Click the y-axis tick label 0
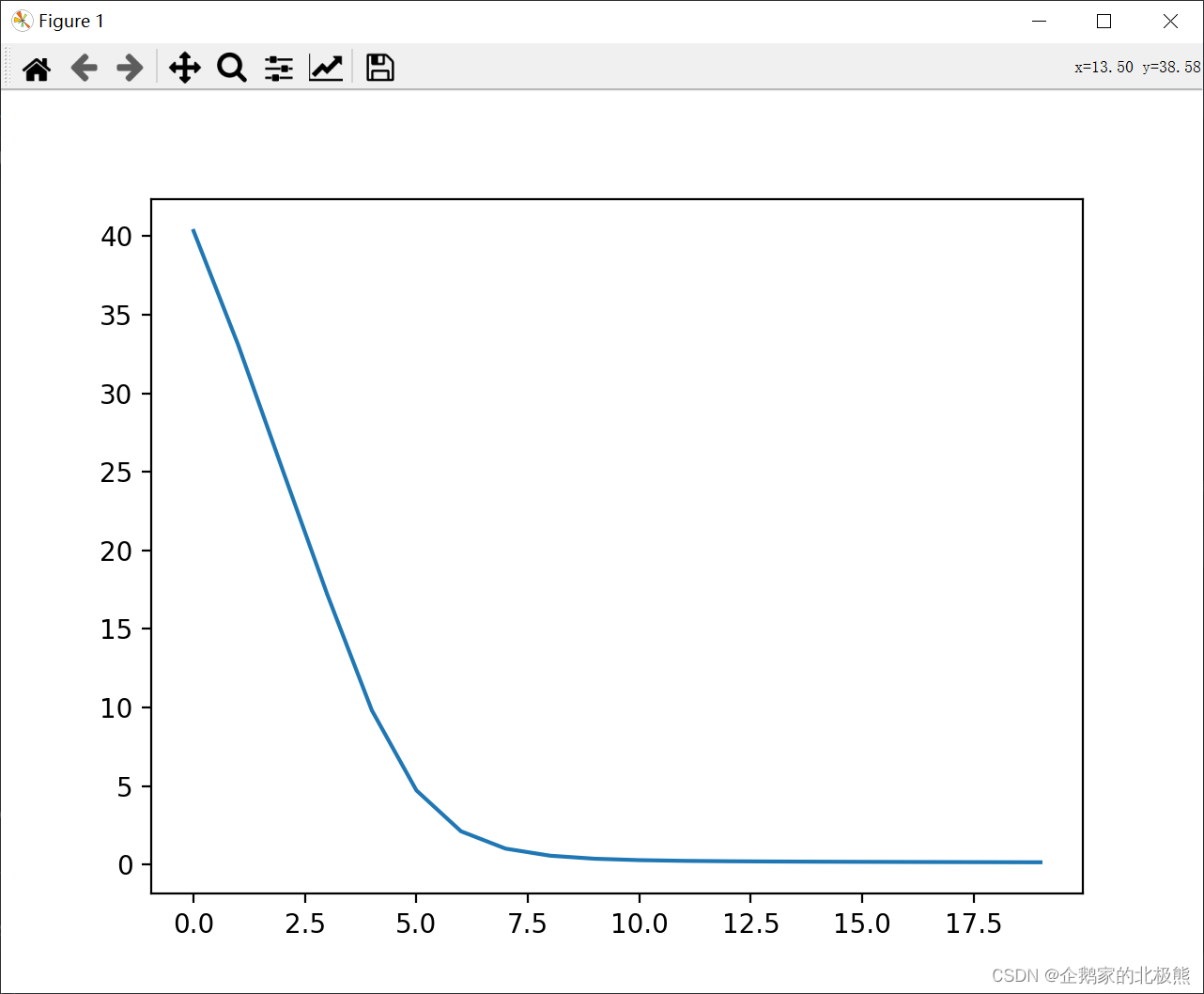 tap(124, 864)
